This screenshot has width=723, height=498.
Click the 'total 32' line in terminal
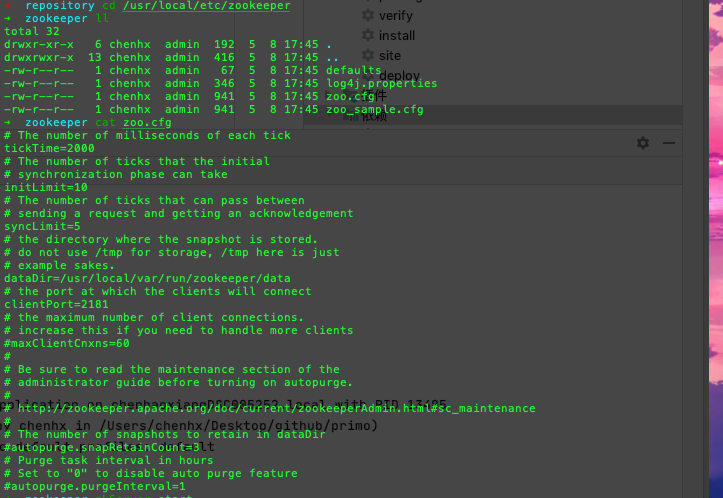click(32, 31)
